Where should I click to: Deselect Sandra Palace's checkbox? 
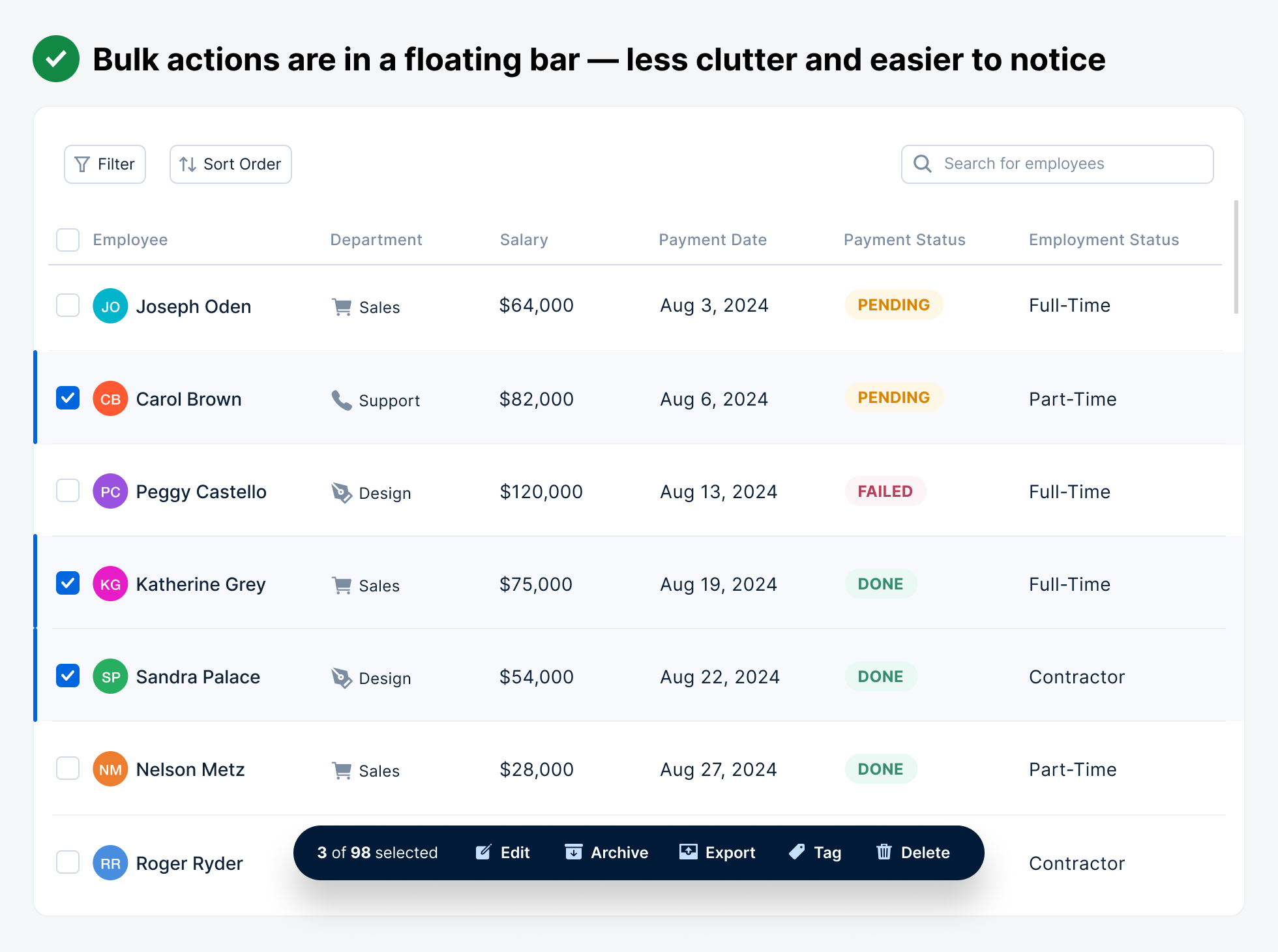(68, 676)
